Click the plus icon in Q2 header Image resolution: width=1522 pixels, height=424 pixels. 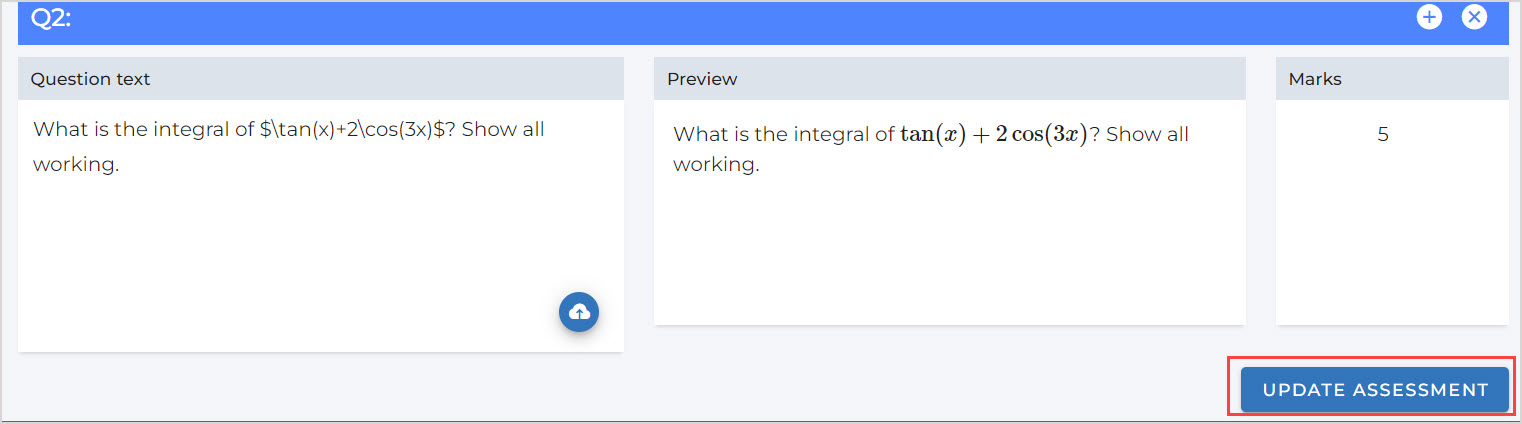click(1429, 17)
